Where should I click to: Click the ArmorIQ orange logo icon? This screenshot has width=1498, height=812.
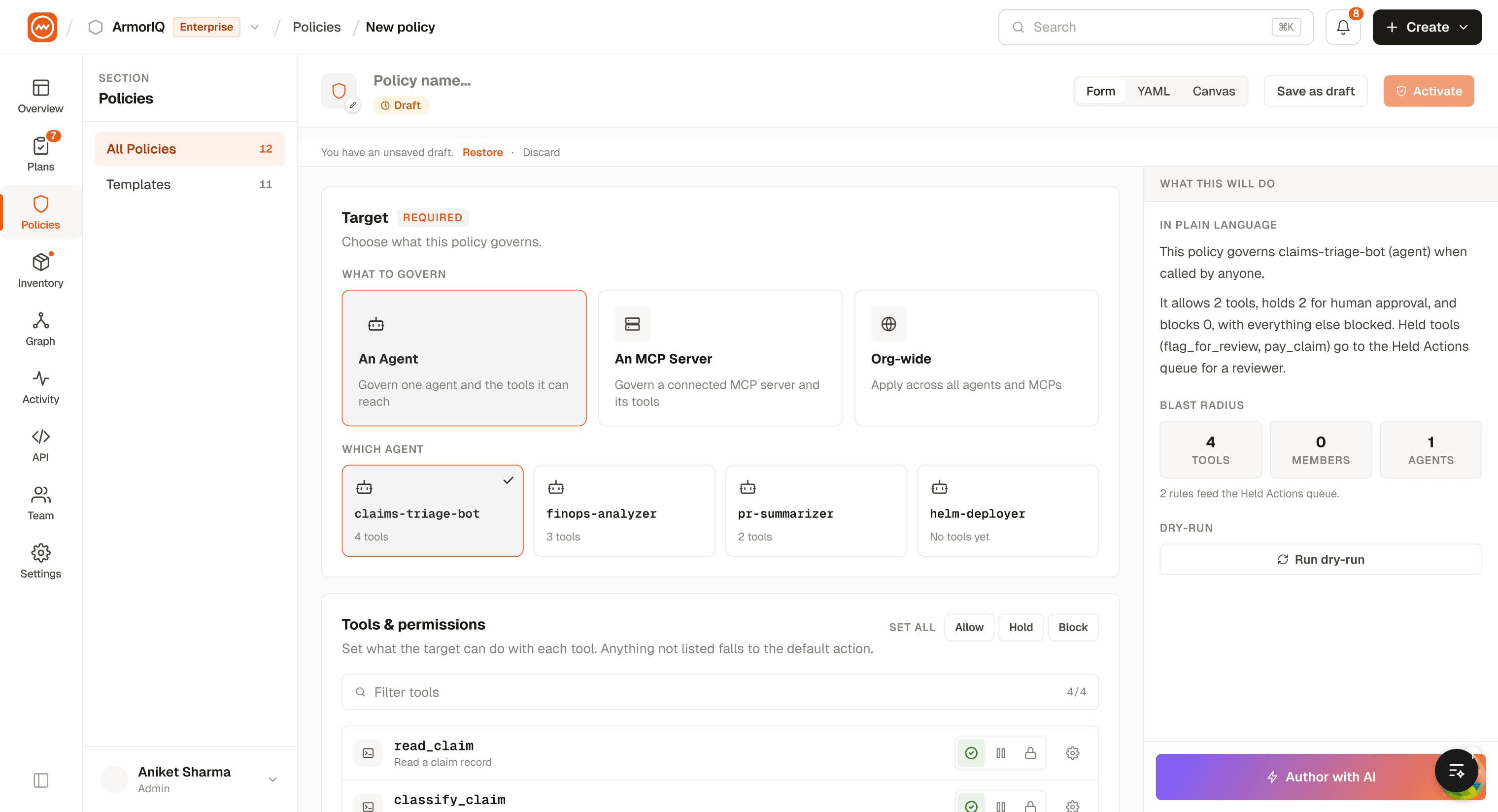(42, 27)
